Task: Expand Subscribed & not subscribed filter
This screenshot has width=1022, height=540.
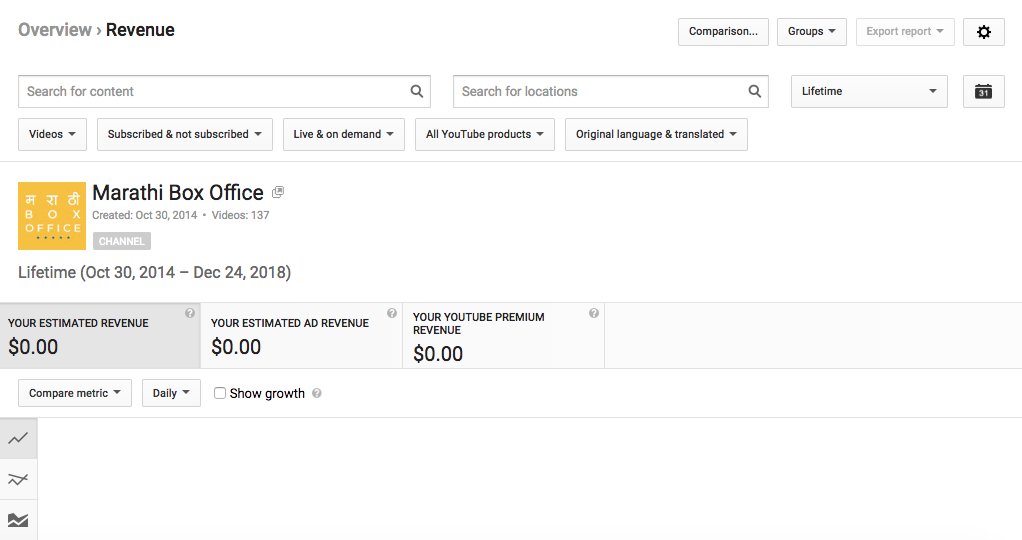Action: click(x=184, y=134)
